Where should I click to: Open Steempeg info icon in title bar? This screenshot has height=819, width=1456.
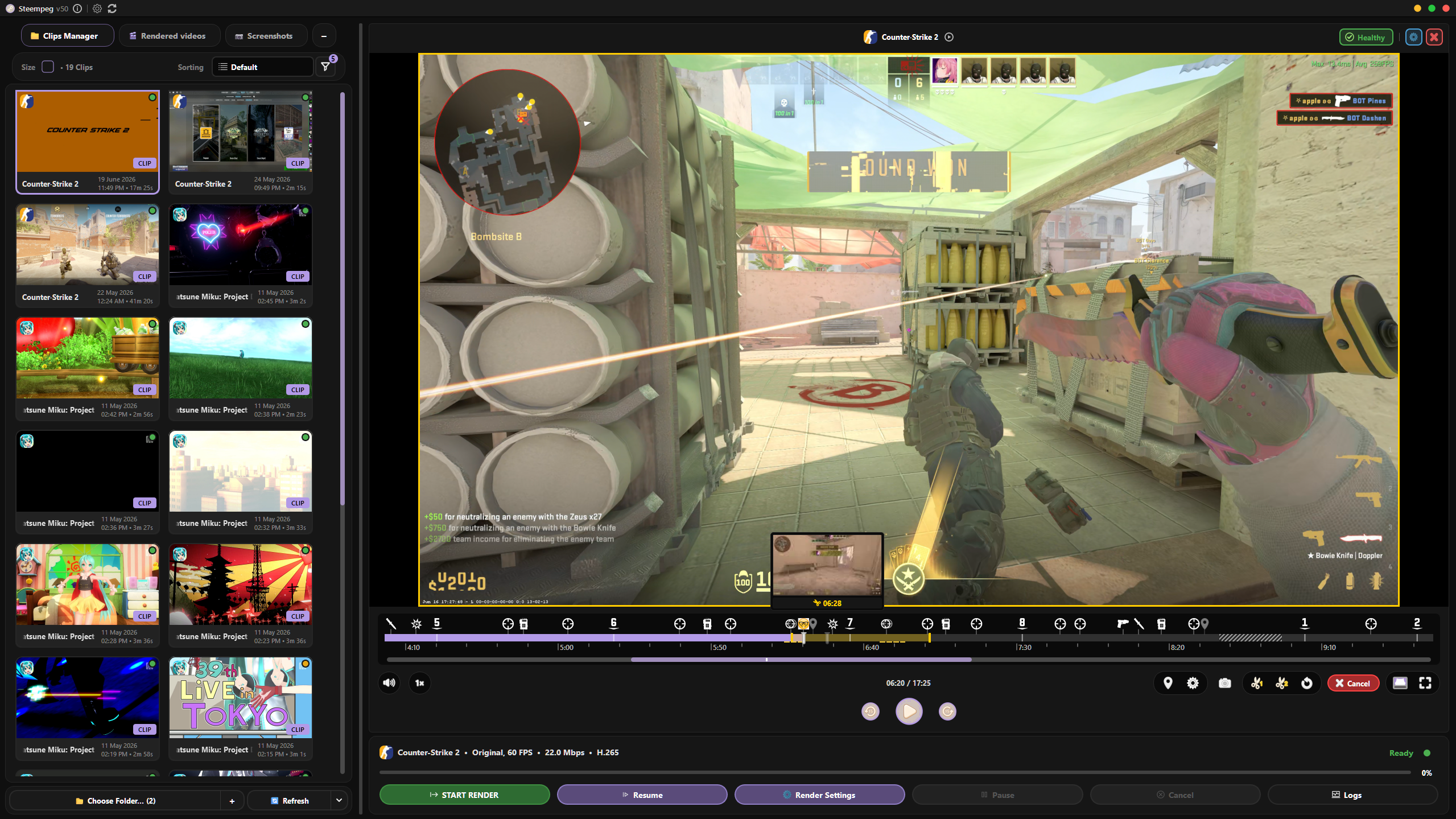(77, 9)
